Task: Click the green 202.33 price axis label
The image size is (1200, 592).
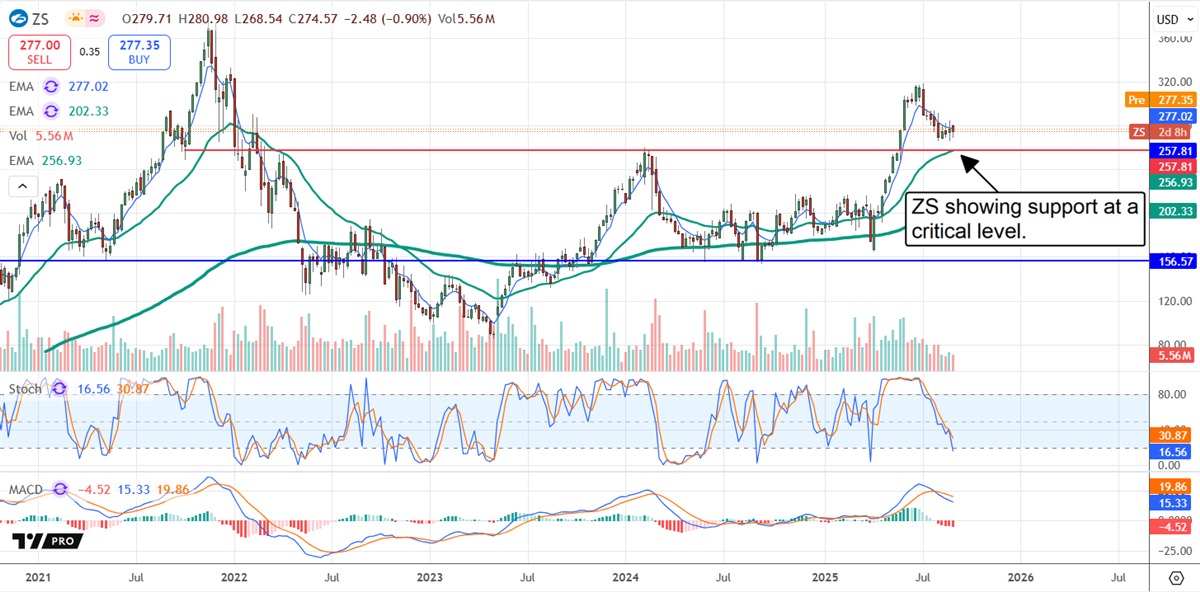Action: 1175,211
